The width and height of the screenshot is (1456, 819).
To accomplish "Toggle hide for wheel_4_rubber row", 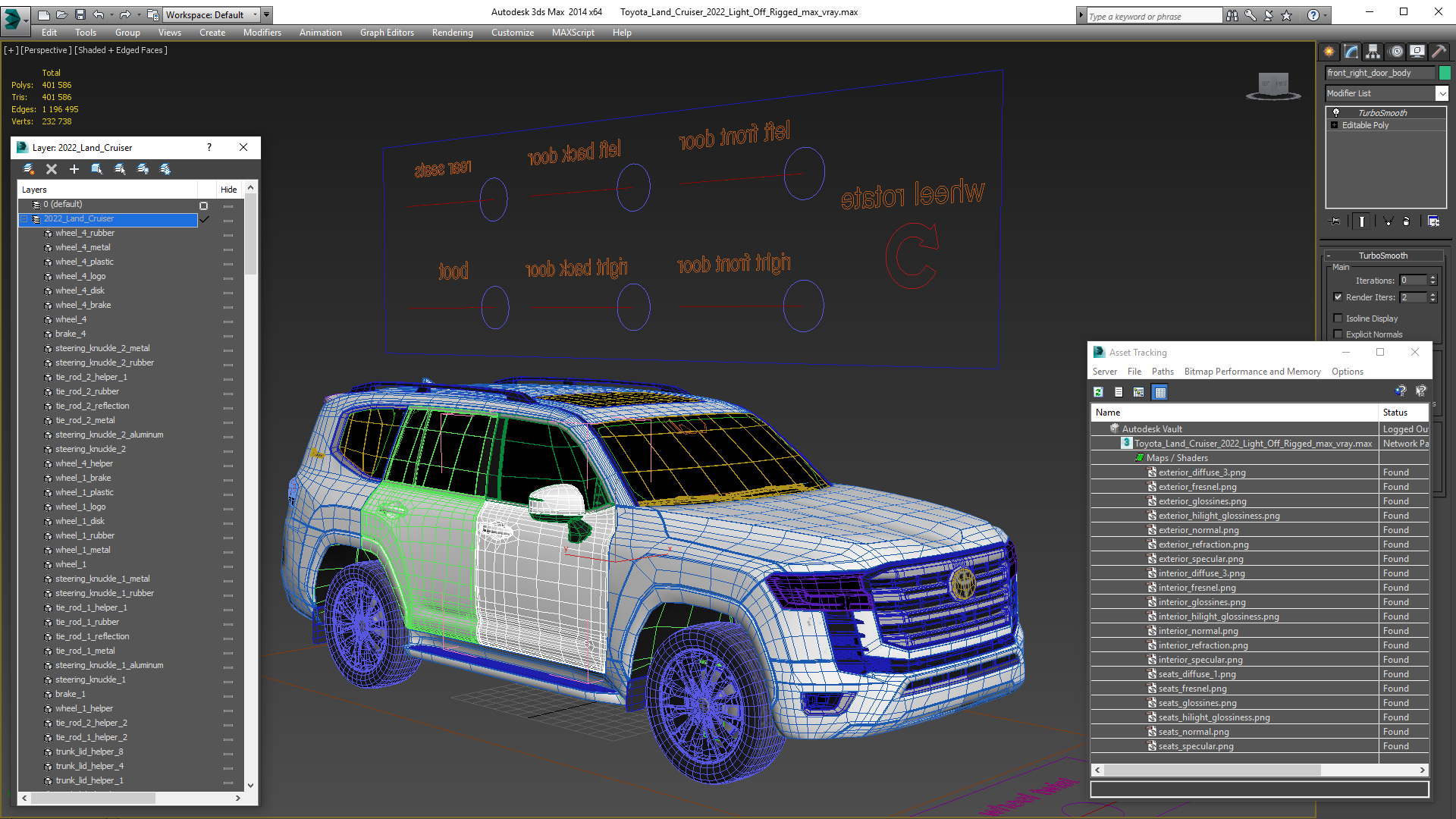I will tap(227, 234).
